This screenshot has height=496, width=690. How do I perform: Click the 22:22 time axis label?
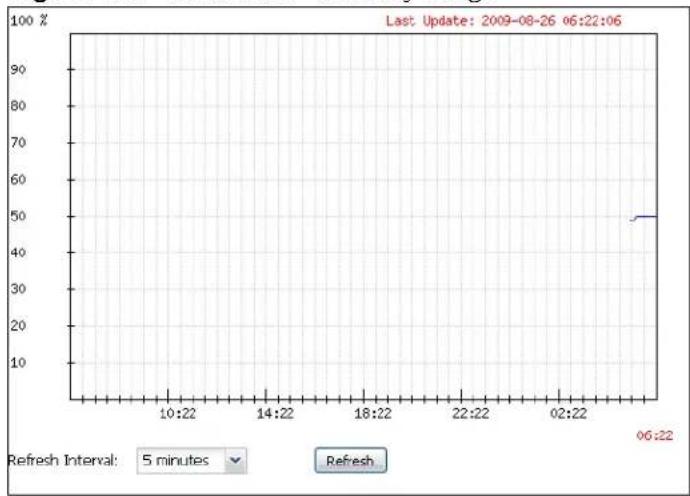[470, 414]
